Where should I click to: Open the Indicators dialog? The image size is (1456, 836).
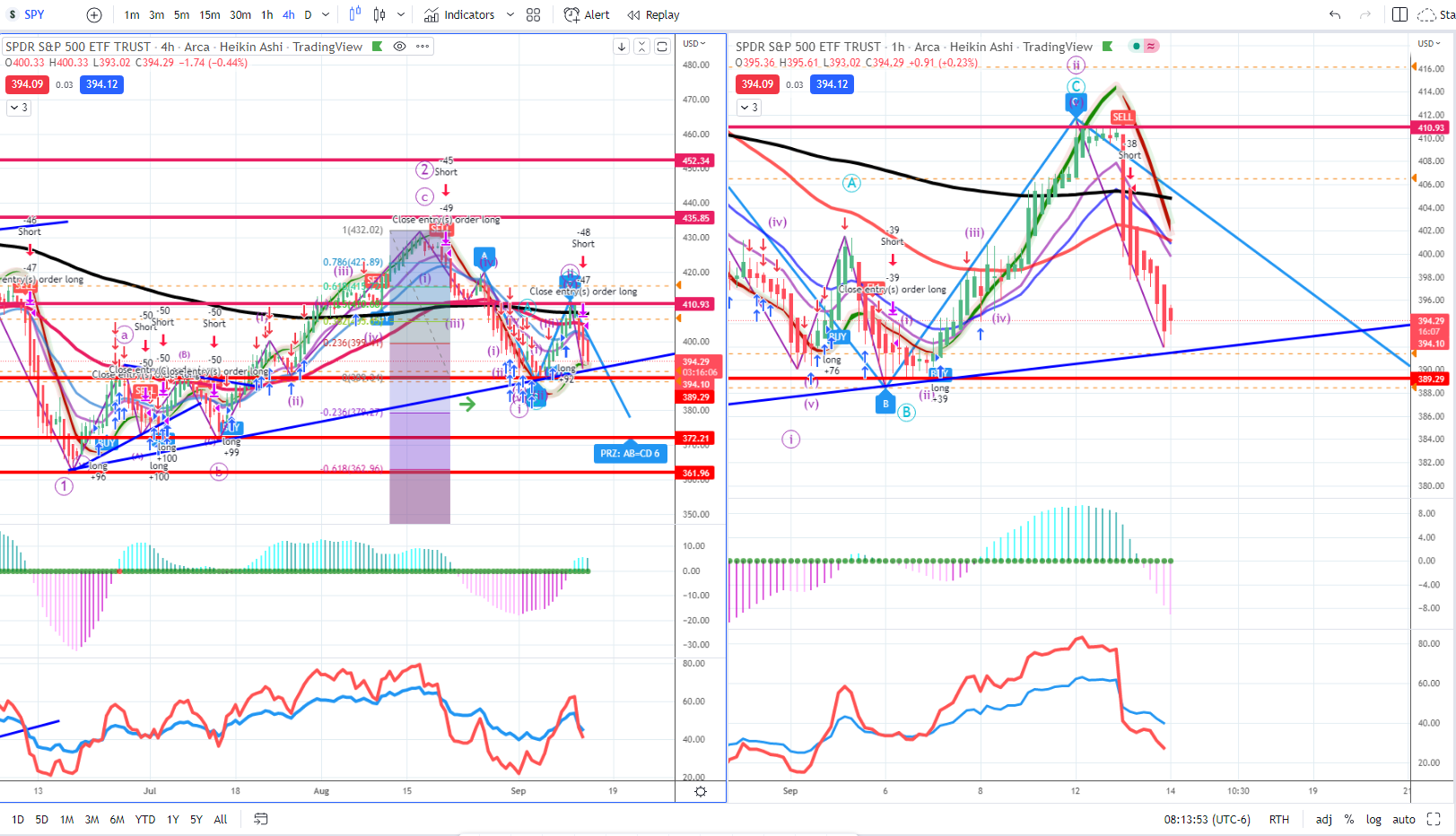pyautogui.click(x=459, y=14)
